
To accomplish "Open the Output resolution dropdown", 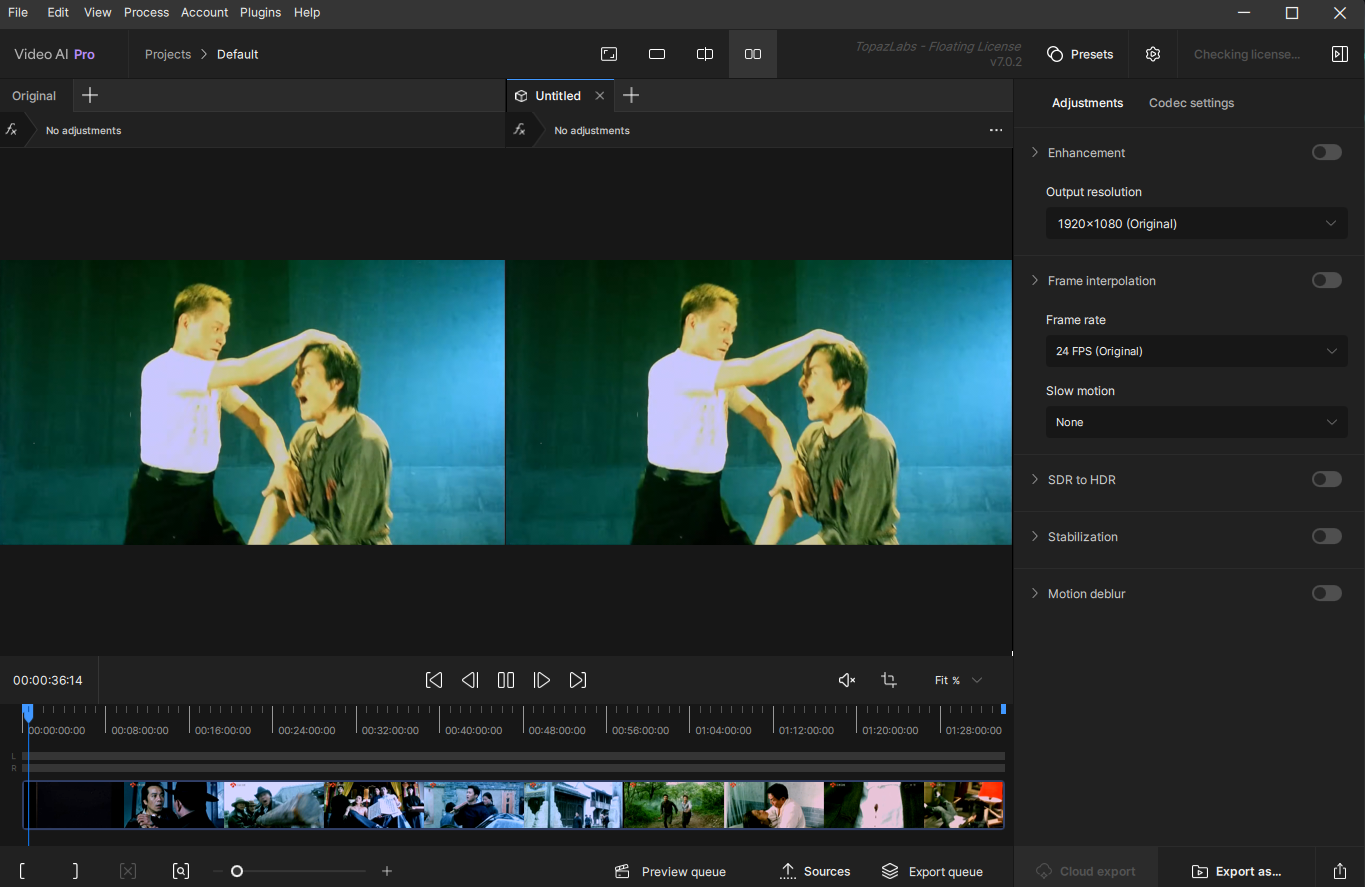I will (x=1196, y=223).
